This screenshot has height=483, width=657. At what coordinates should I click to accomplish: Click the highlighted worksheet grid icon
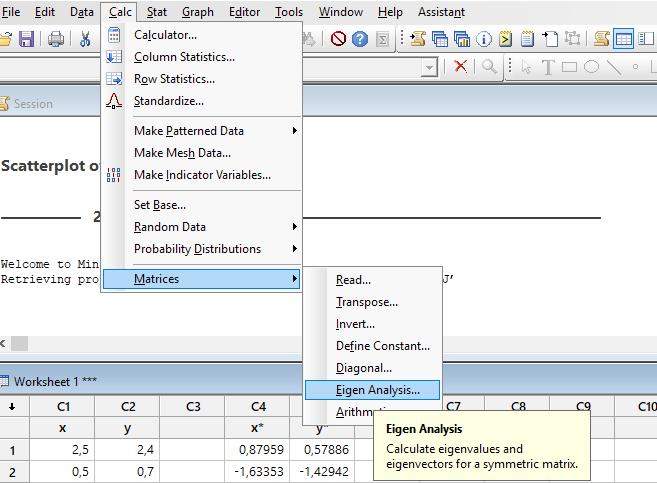[623, 39]
